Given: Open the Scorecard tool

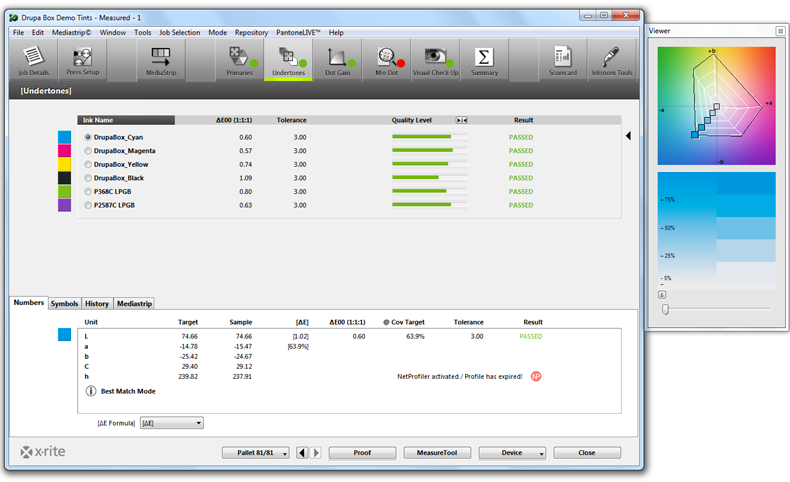Looking at the screenshot, I should tap(563, 60).
